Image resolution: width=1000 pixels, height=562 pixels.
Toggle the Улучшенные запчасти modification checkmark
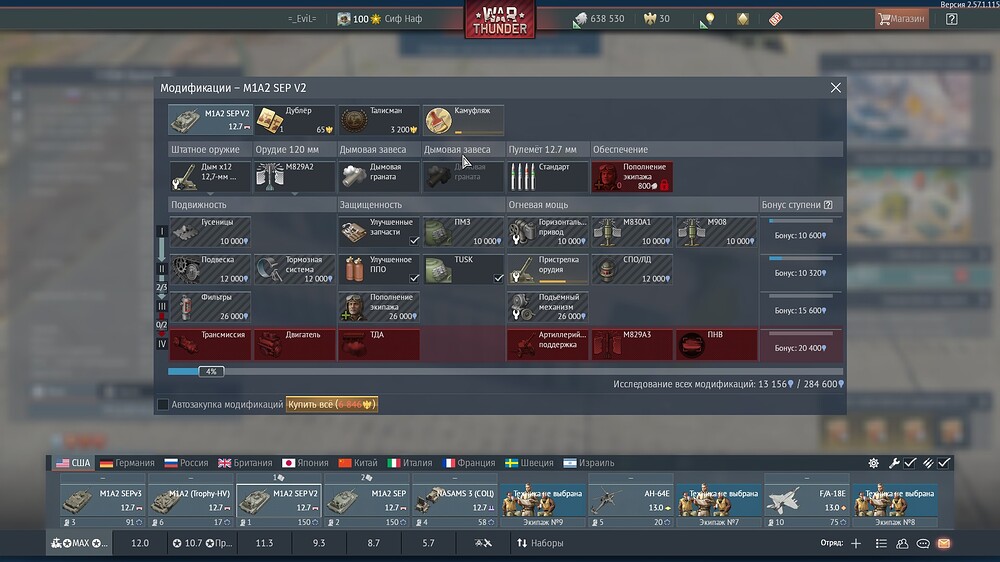click(414, 240)
